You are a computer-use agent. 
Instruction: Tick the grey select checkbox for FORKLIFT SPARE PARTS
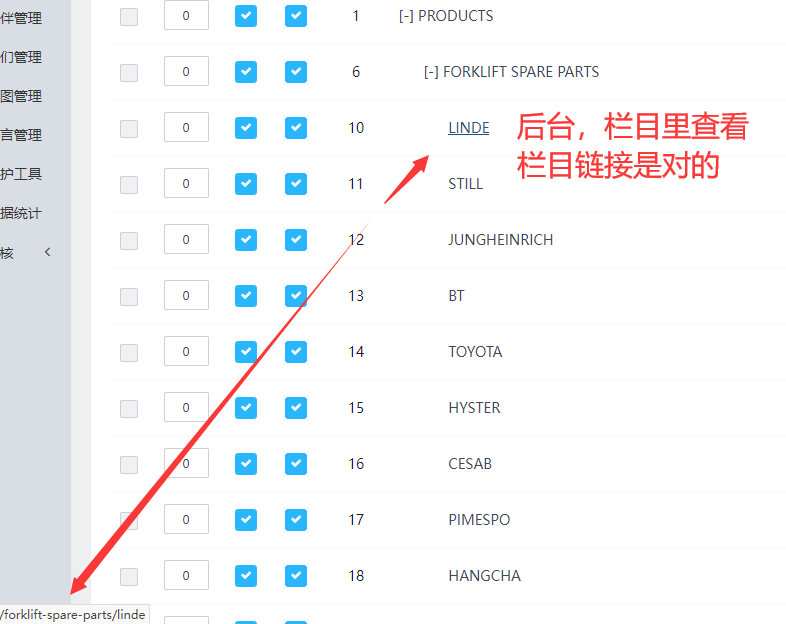(x=129, y=73)
